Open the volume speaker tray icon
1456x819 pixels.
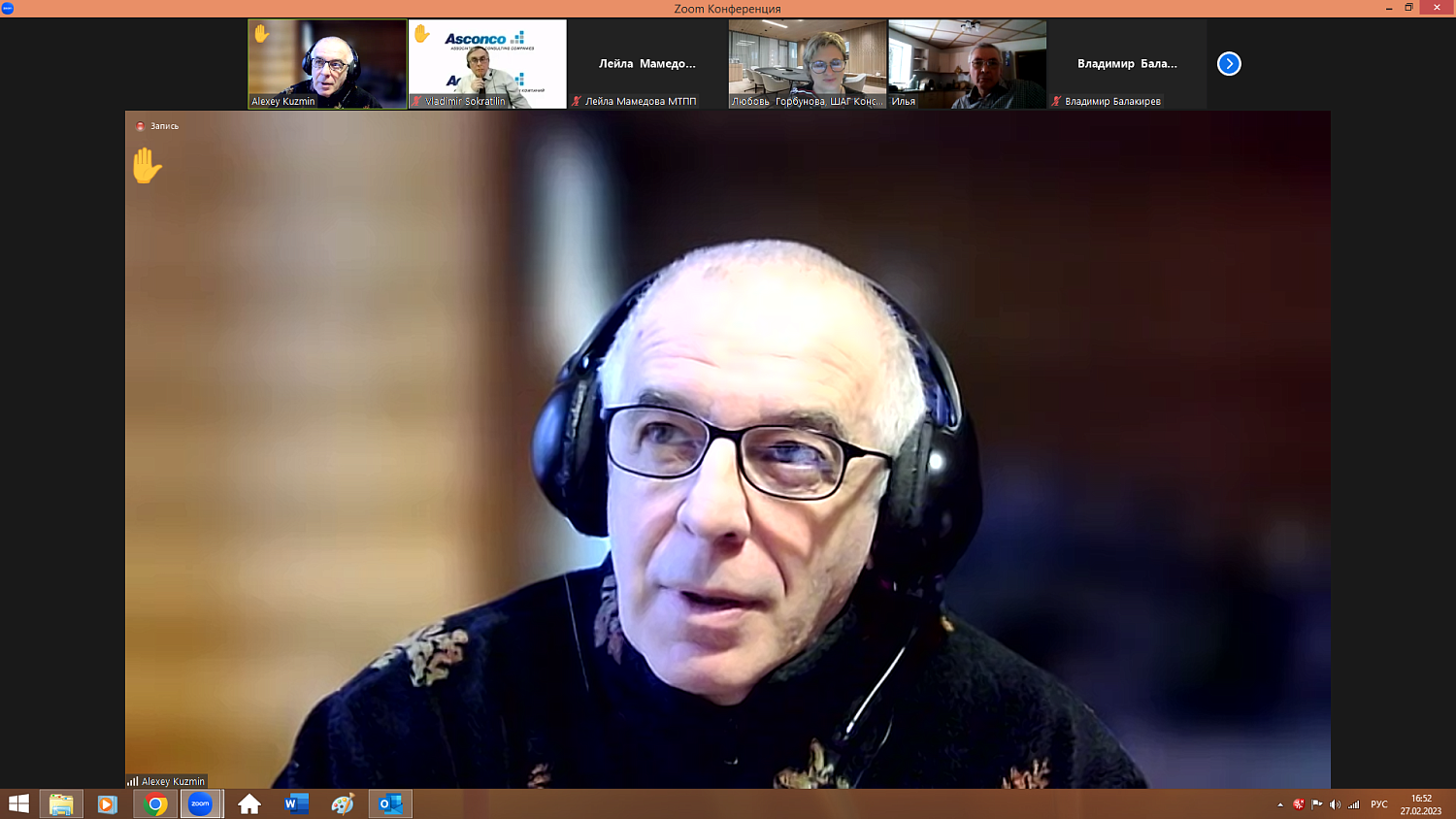pyautogui.click(x=1336, y=804)
